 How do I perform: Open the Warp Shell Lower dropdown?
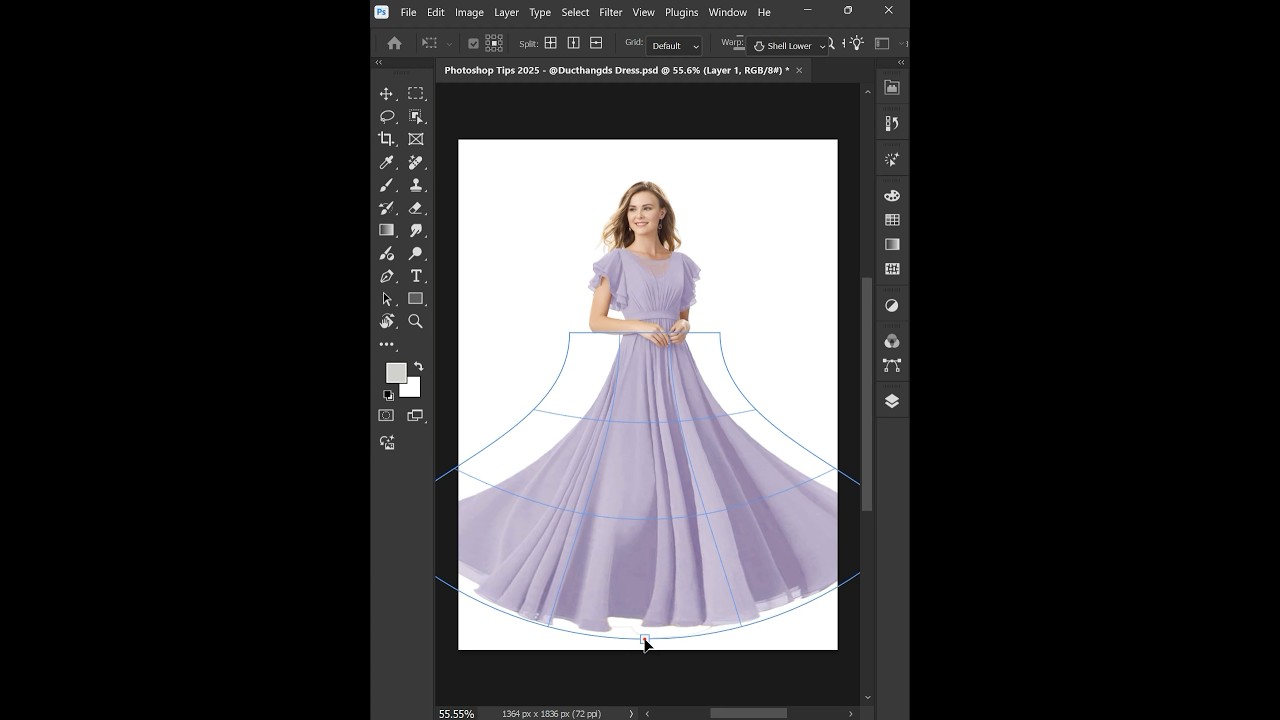(789, 45)
